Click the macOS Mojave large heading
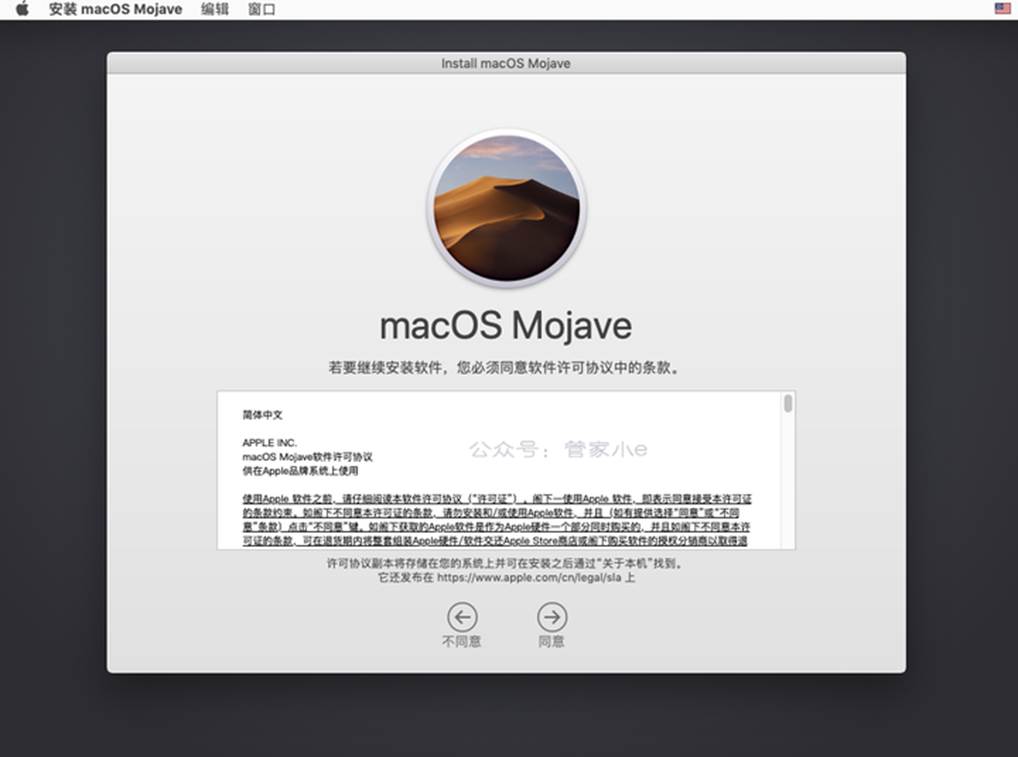Viewport: 1018px width, 757px height. click(506, 326)
